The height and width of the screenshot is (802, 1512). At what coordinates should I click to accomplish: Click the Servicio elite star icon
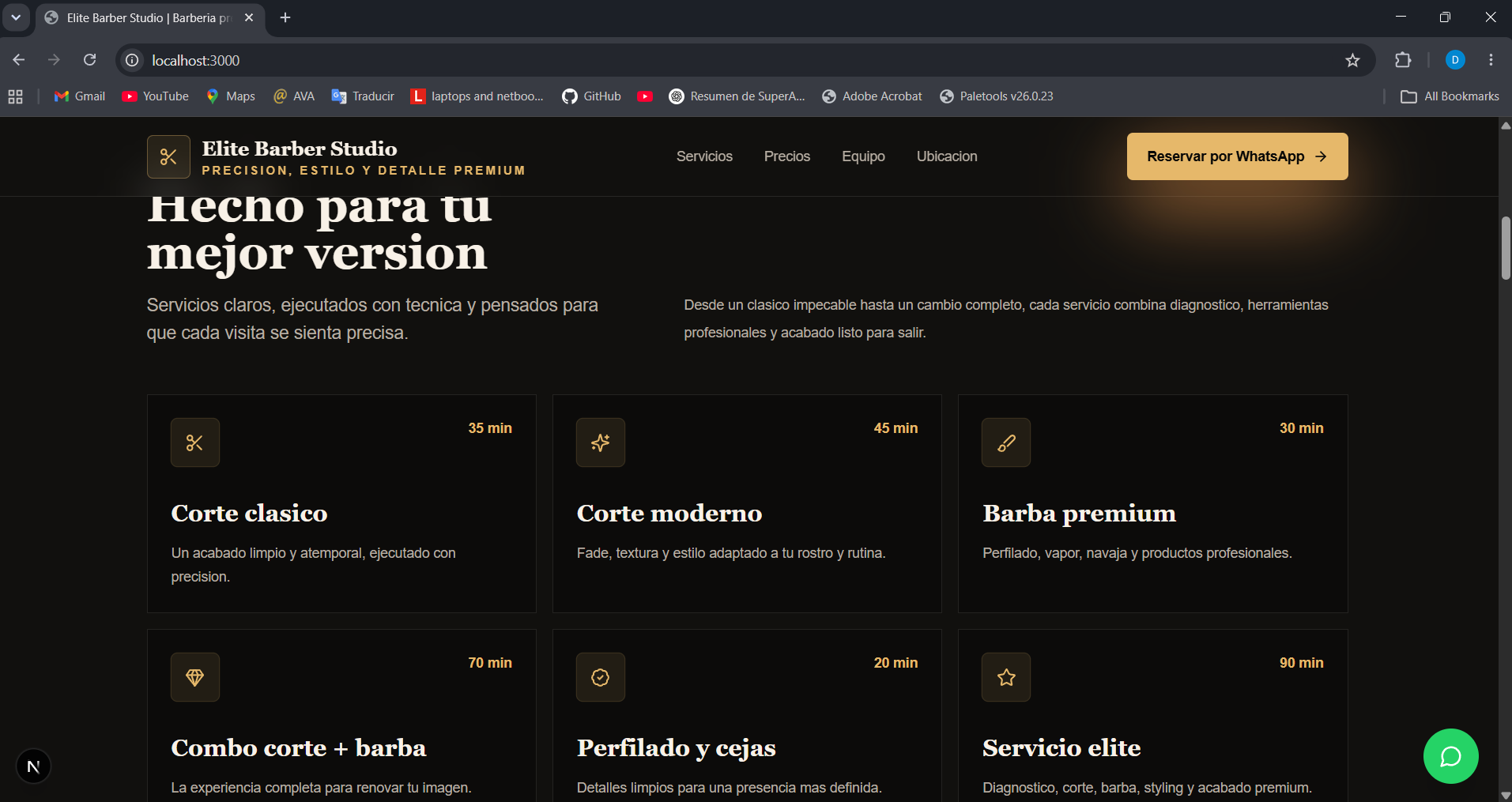pyautogui.click(x=1006, y=677)
